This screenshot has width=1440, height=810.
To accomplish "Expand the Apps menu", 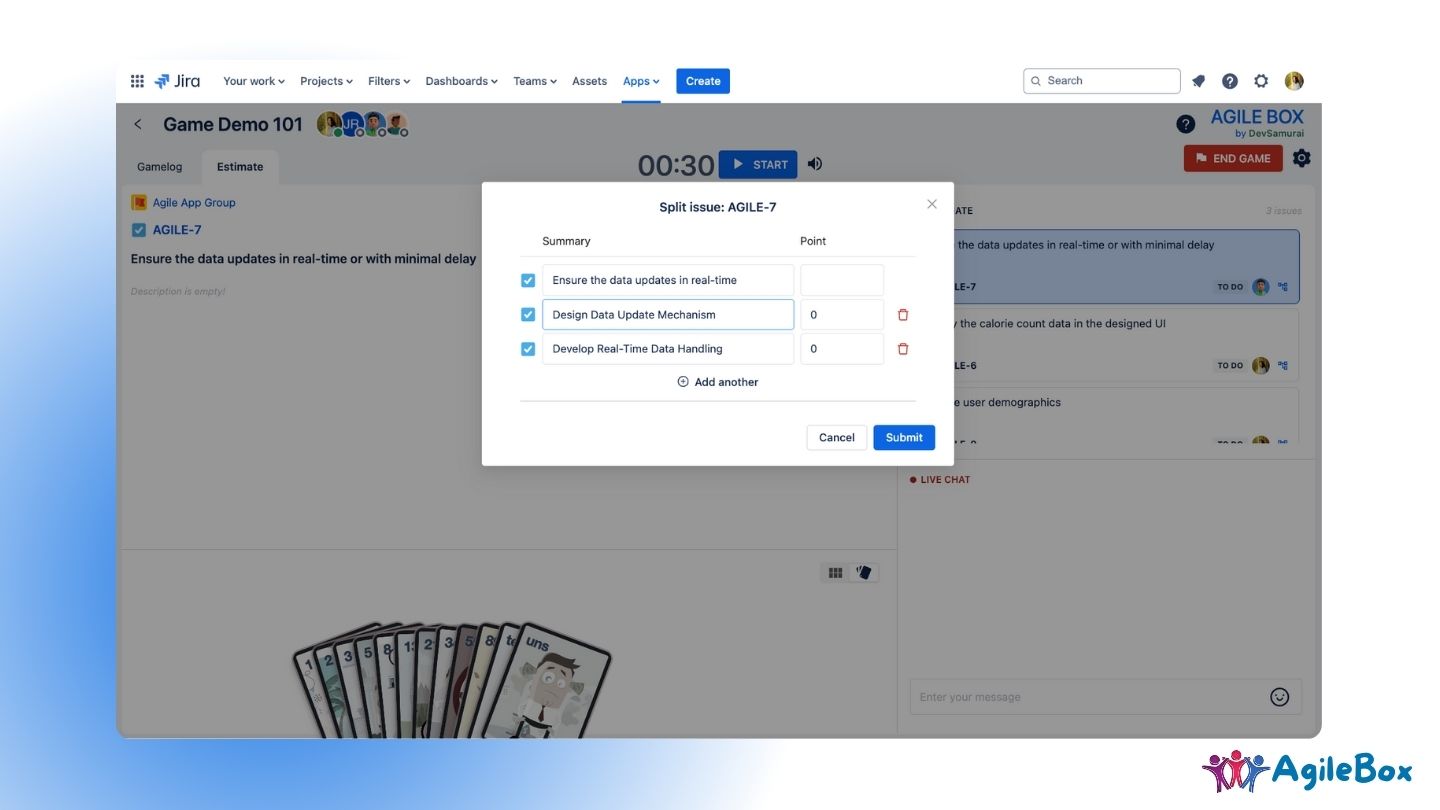I will click(x=640, y=81).
